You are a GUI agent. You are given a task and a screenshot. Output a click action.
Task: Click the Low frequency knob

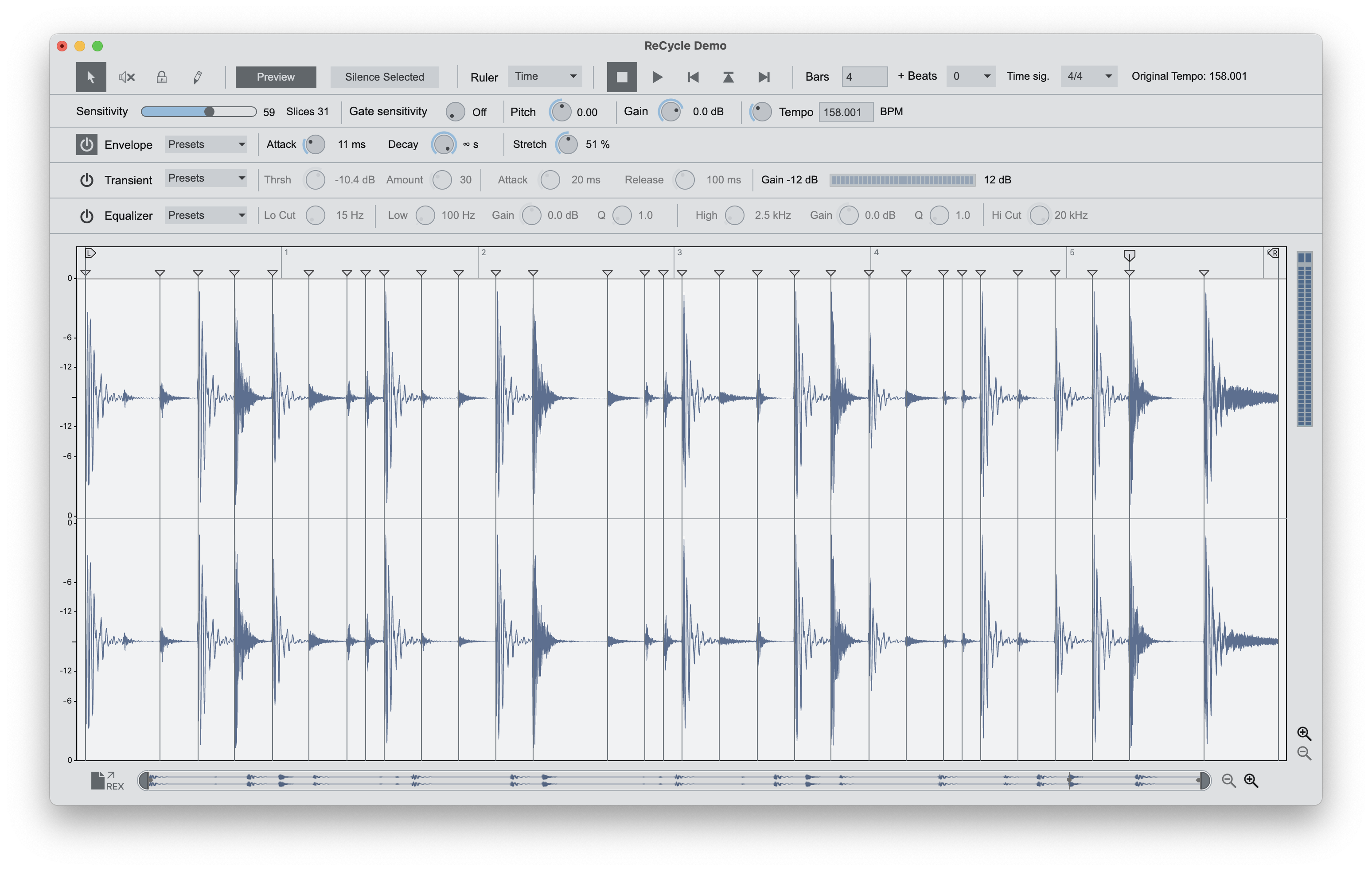(x=425, y=215)
